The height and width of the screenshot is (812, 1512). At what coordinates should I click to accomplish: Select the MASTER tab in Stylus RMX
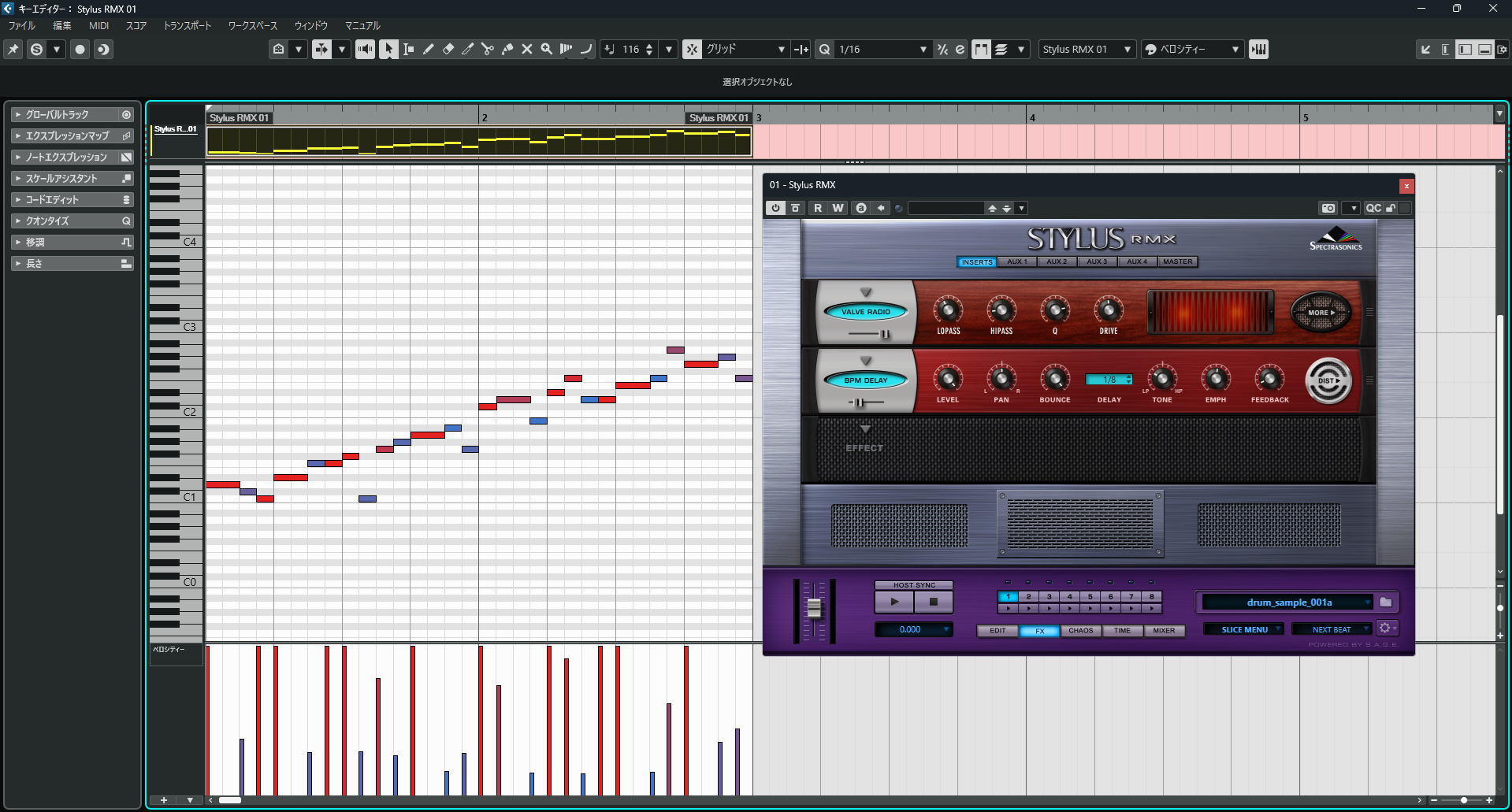tap(1178, 262)
